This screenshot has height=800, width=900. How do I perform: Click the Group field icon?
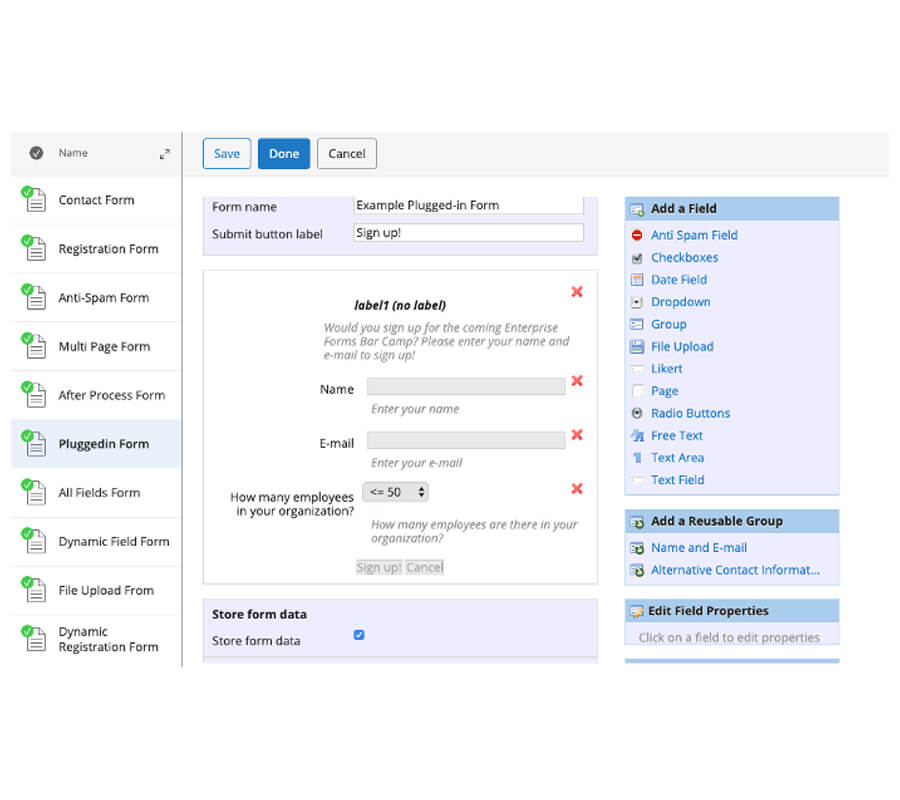tap(637, 324)
